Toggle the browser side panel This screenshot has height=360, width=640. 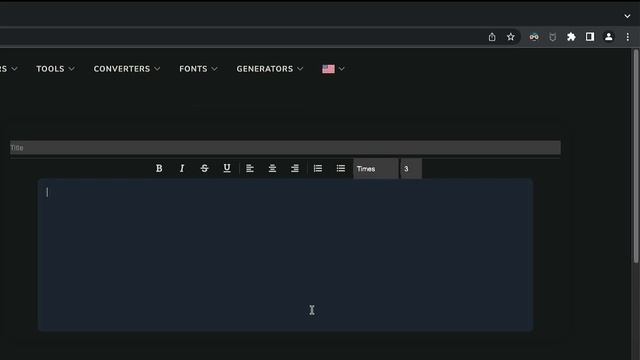tap(590, 37)
